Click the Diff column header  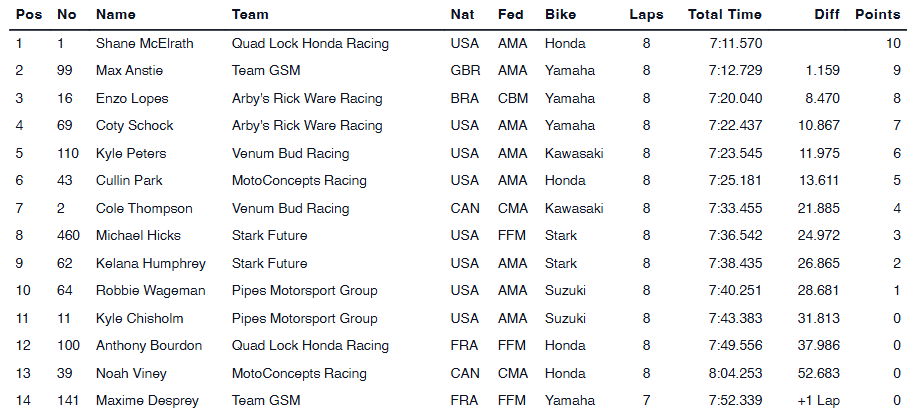pyautogui.click(x=824, y=15)
